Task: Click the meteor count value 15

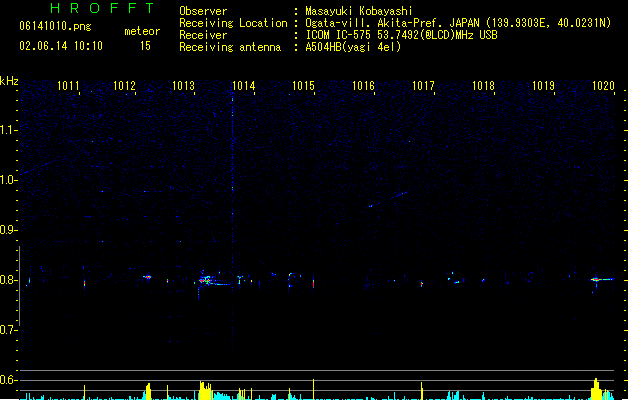Action: 145,46
